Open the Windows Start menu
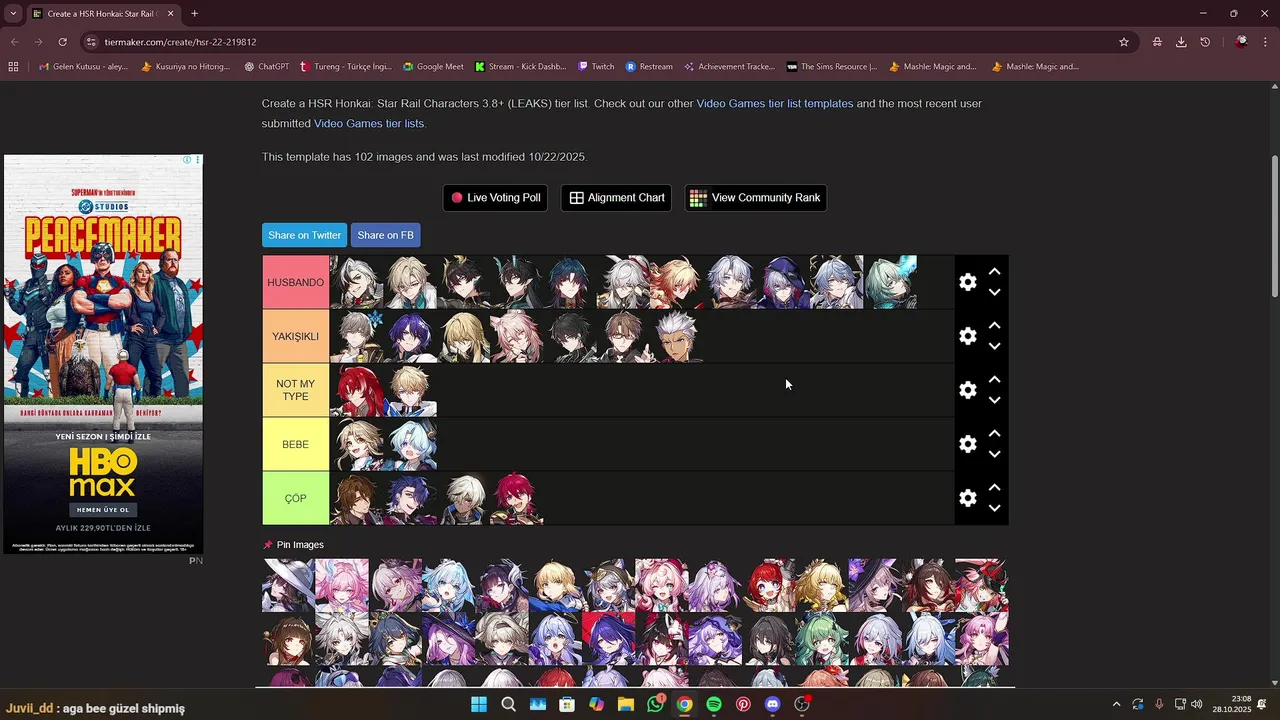Viewport: 1280px width, 720px height. (479, 704)
